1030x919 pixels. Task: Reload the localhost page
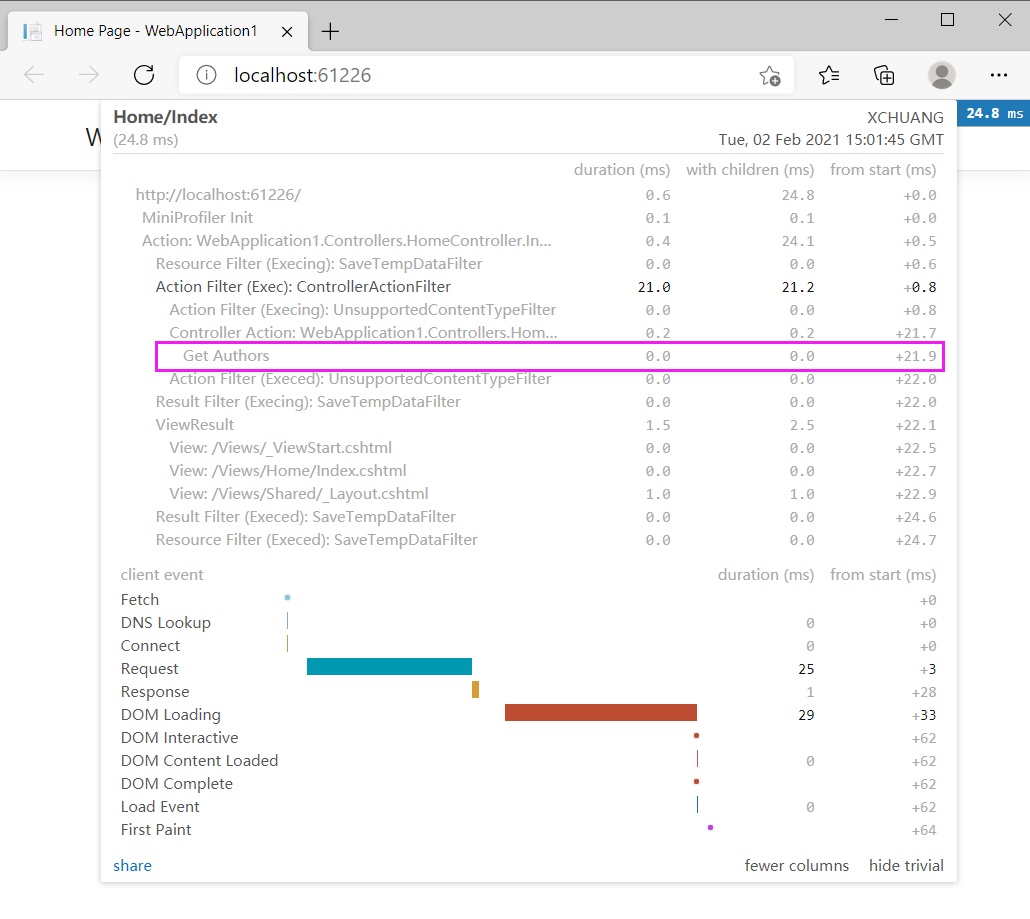143,75
